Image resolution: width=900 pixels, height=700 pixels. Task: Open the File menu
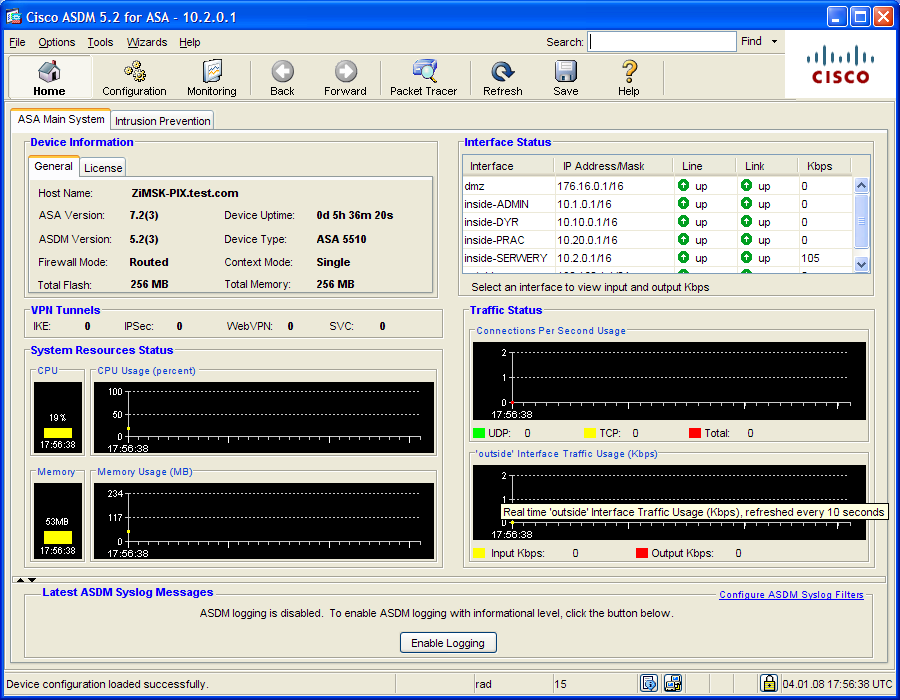(17, 42)
